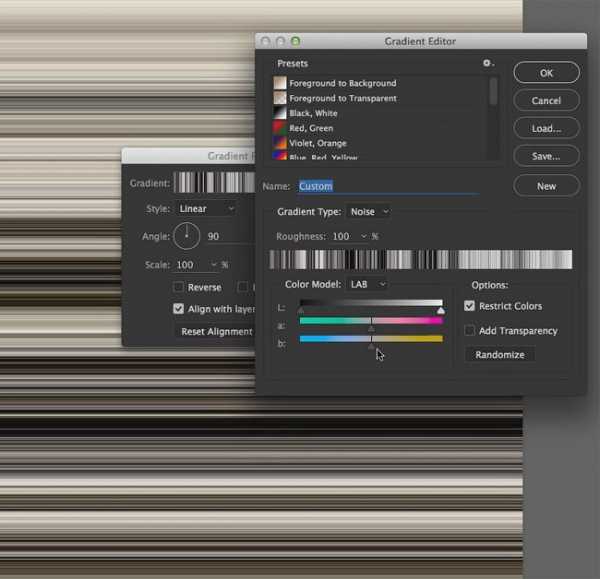Viewport: 600px width, 579px height.
Task: Click the Randomize button
Action: pos(500,355)
